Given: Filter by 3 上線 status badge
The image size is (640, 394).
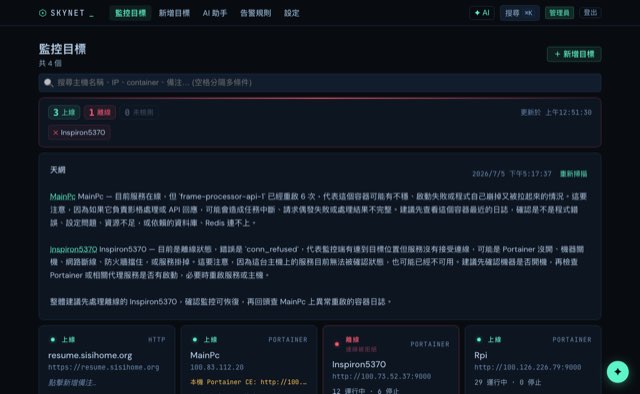Looking at the screenshot, I should pyautogui.click(x=64, y=112).
